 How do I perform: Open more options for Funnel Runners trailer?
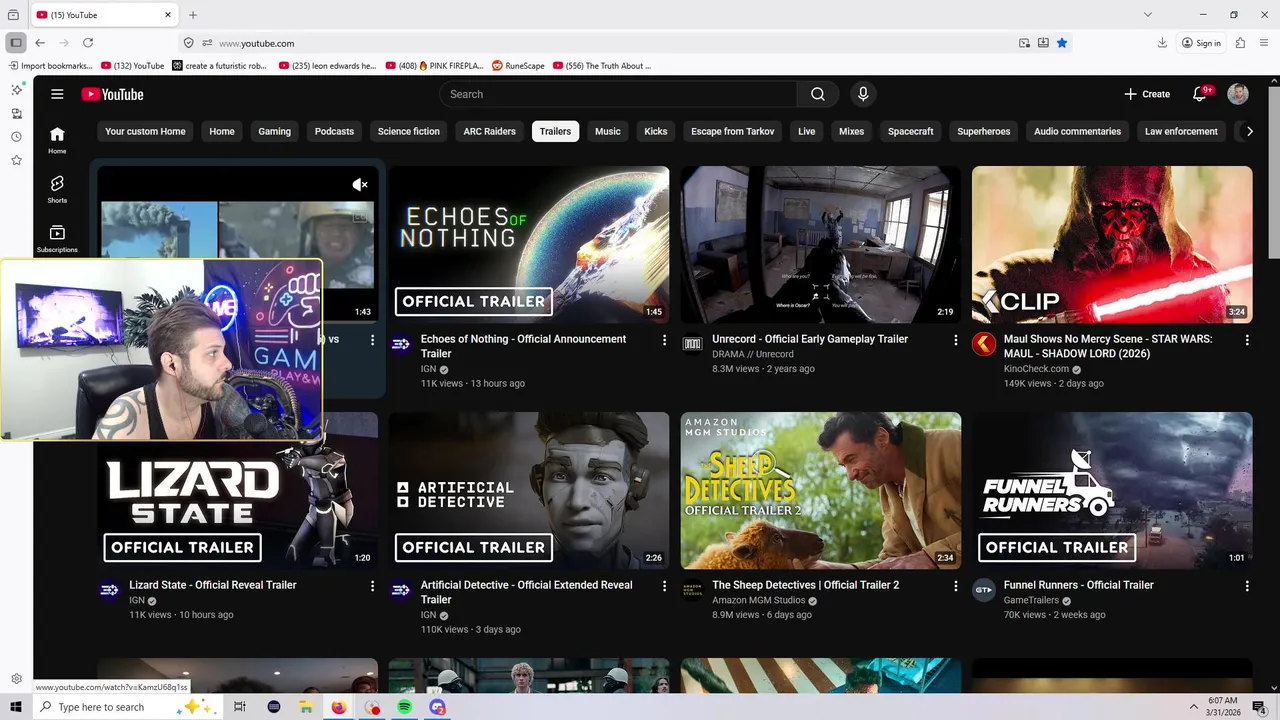coord(1247,586)
